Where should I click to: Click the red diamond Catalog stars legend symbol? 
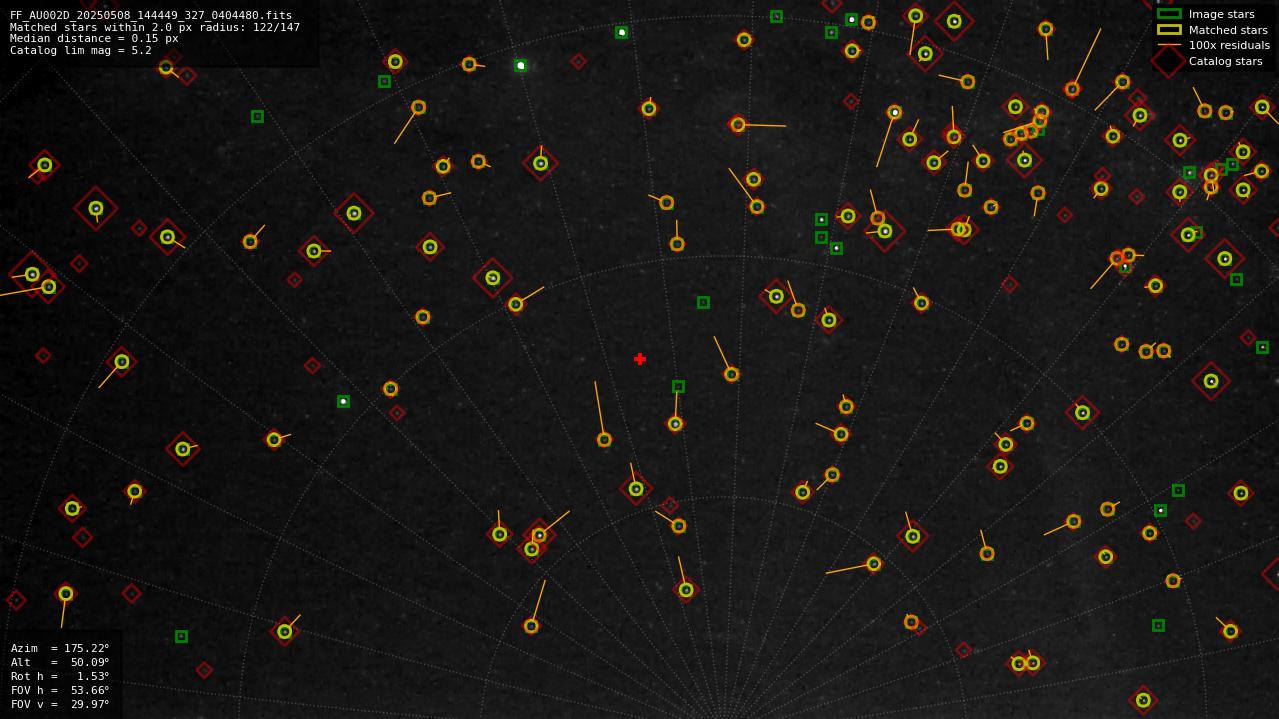(1169, 61)
